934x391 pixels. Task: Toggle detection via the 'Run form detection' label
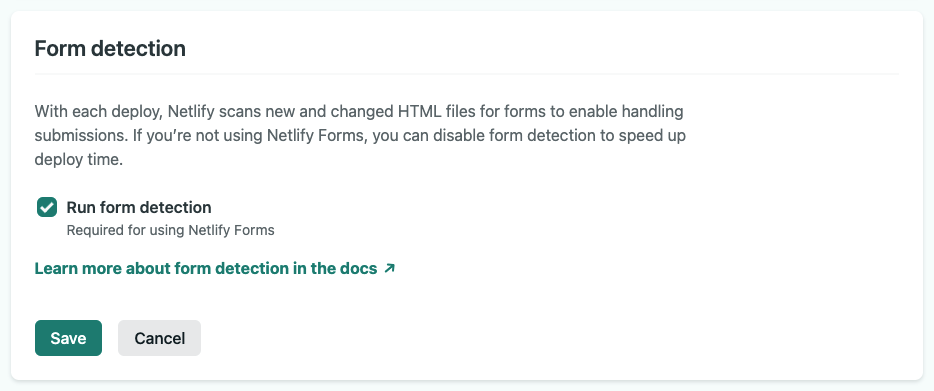pyautogui.click(x=139, y=207)
